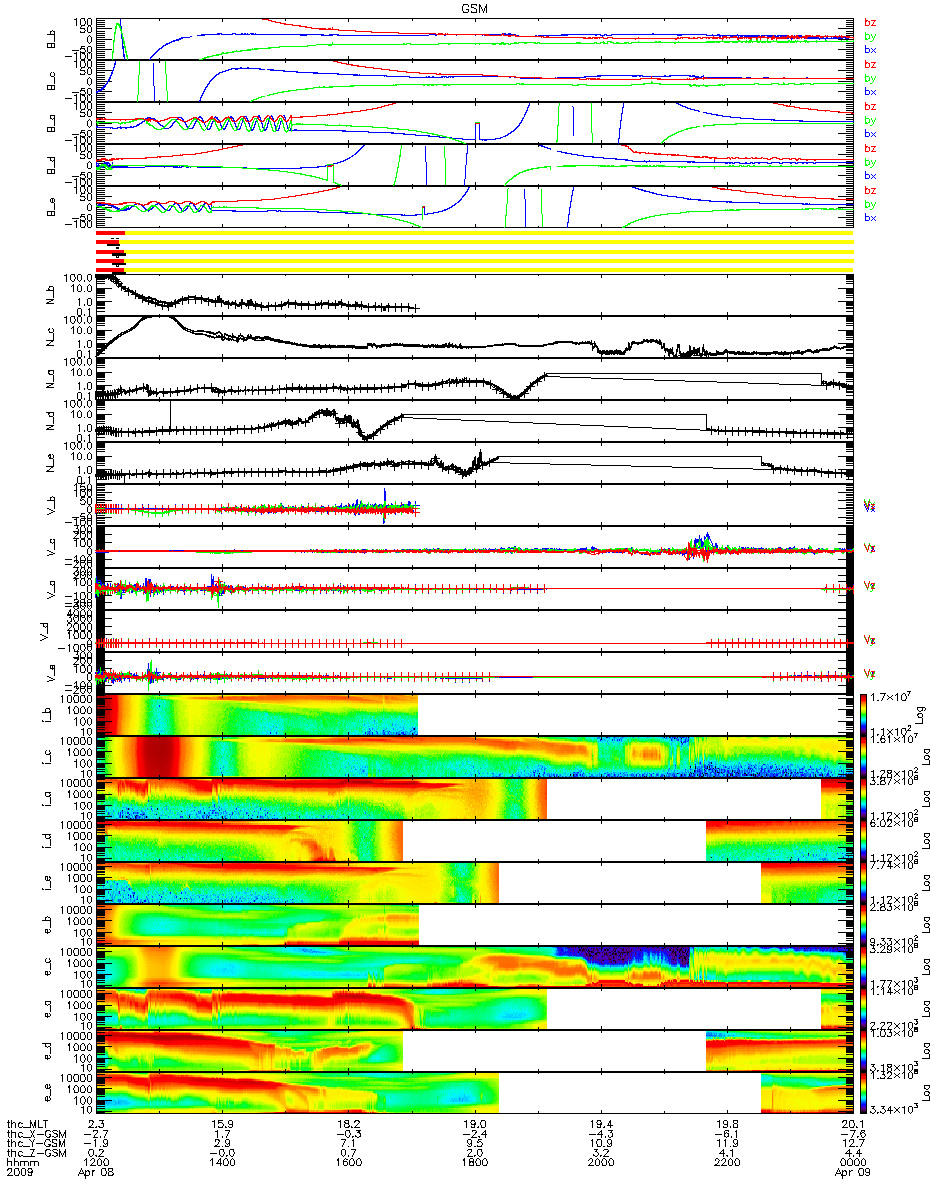930x1200 pixels.
Task: Click the MLT value 19.4
Action: [x=600, y=1124]
